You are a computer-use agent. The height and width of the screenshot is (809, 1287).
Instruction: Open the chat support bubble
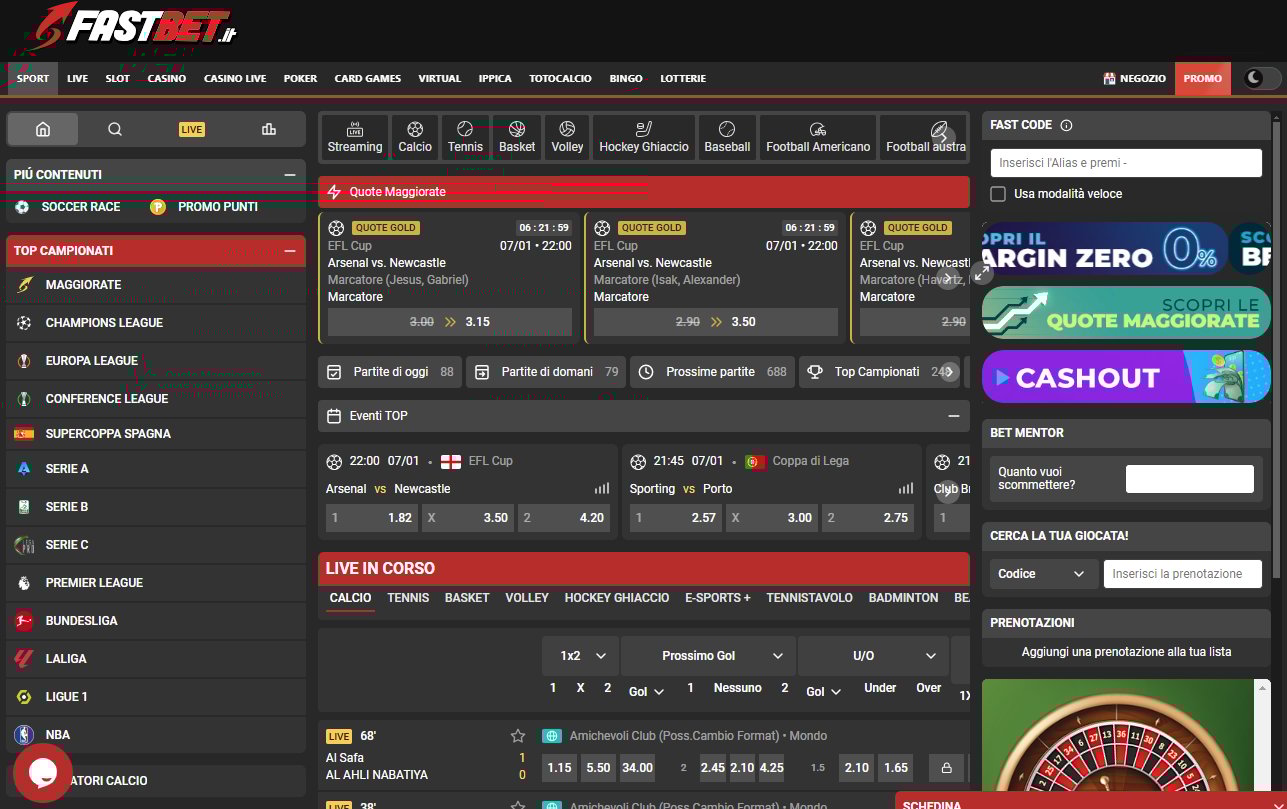click(42, 772)
